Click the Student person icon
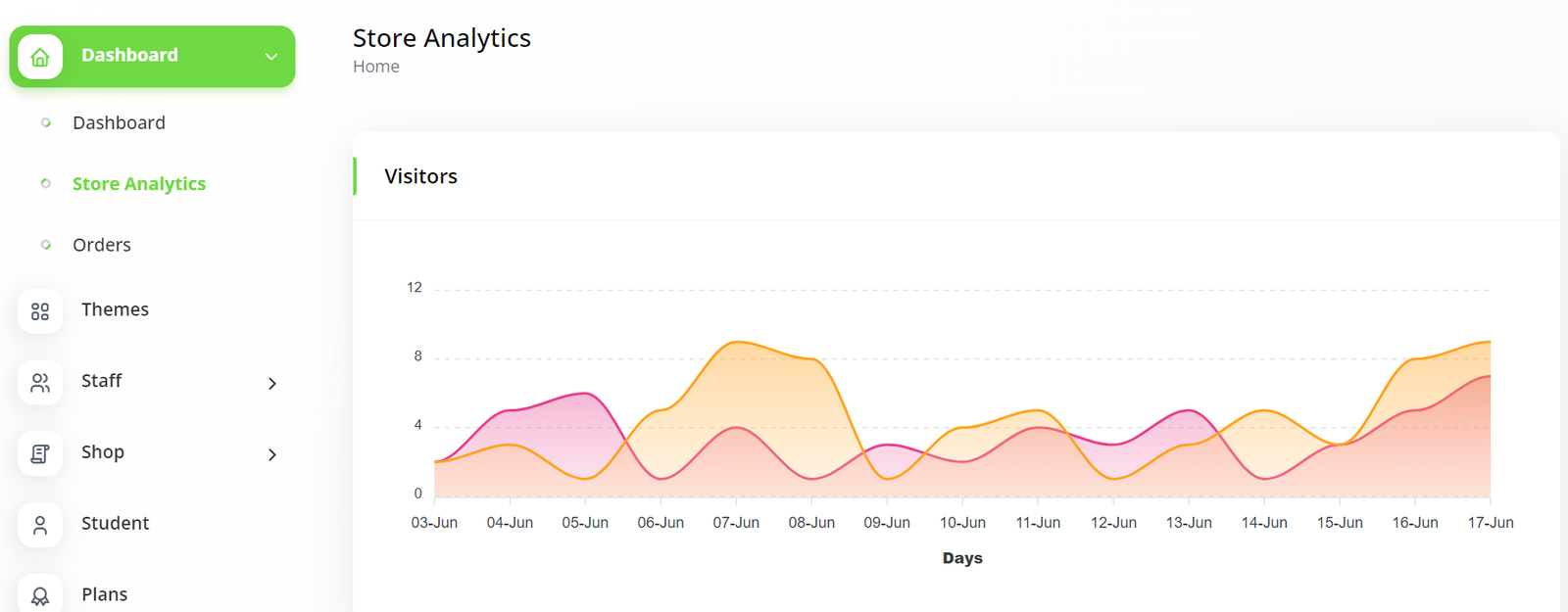The image size is (1568, 612). (40, 526)
